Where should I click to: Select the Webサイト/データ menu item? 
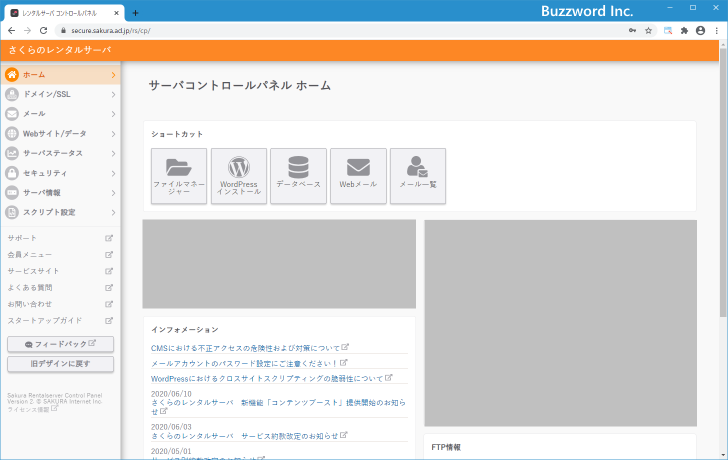click(60, 134)
